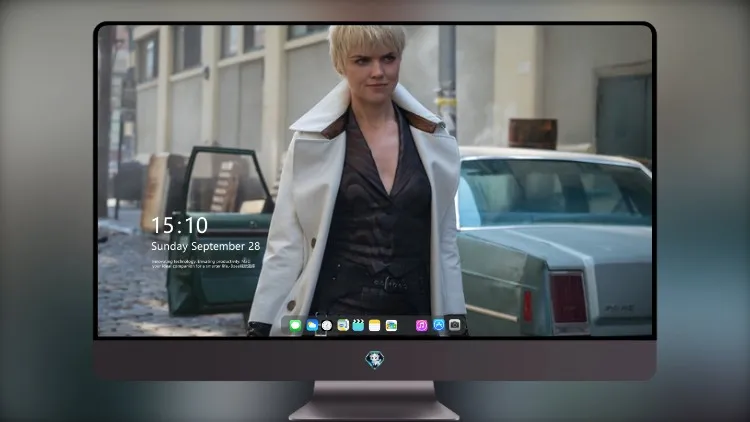Launch the Camera app in dock
Screen dimensions: 750x422
[x=455, y=325]
